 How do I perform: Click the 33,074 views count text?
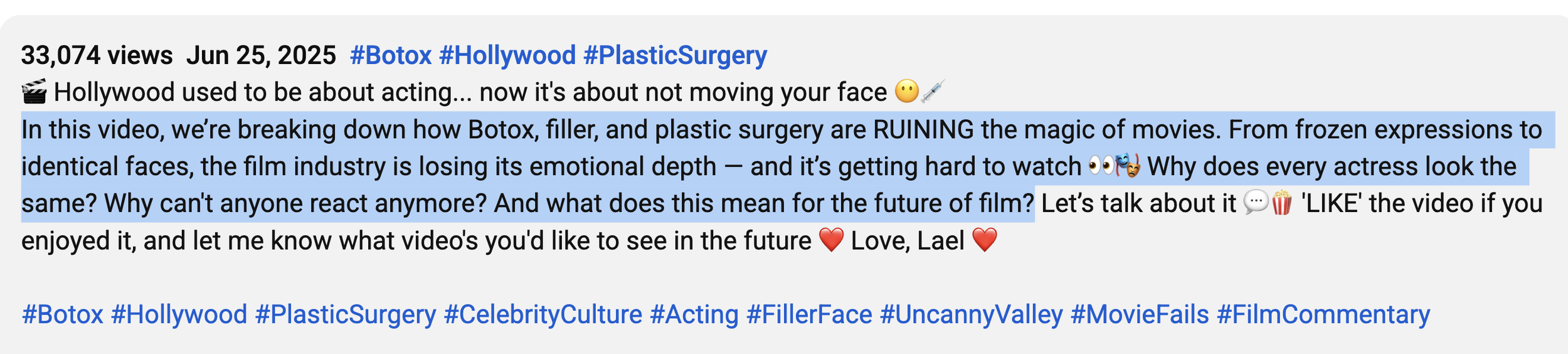click(x=97, y=55)
